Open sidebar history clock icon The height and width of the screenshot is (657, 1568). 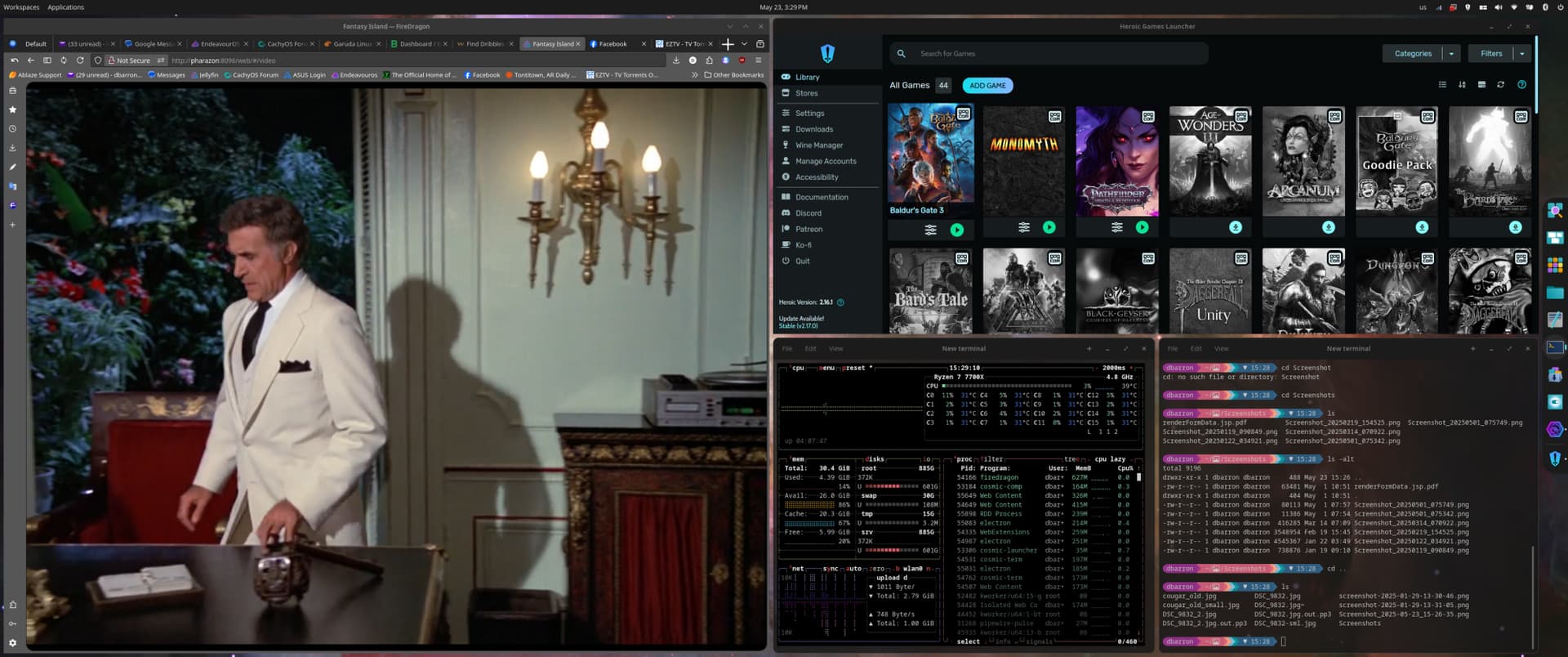pos(12,129)
